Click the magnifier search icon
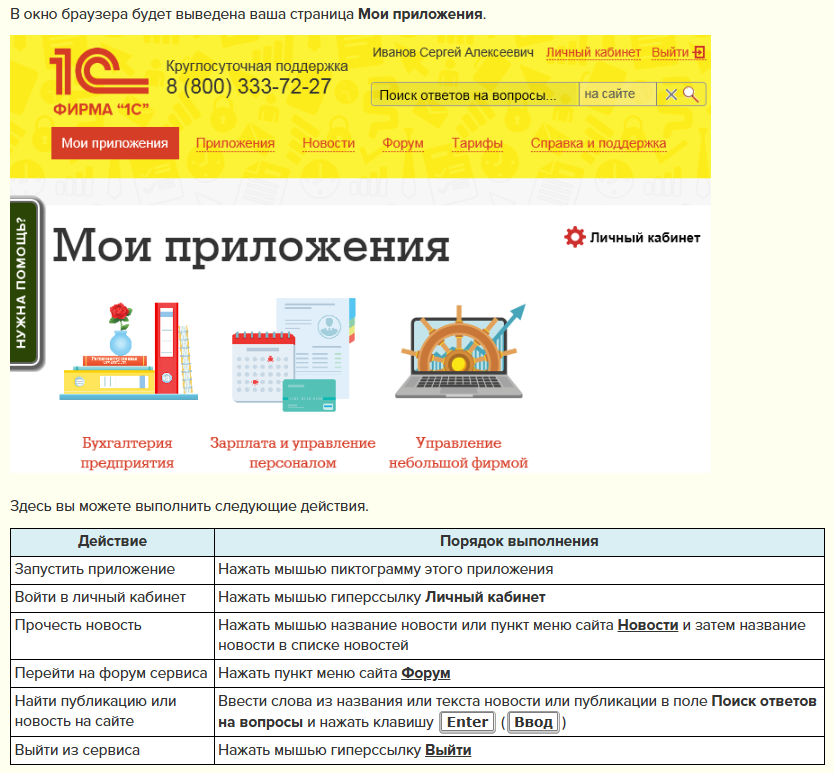Screen dimensions: 834x773 690,94
